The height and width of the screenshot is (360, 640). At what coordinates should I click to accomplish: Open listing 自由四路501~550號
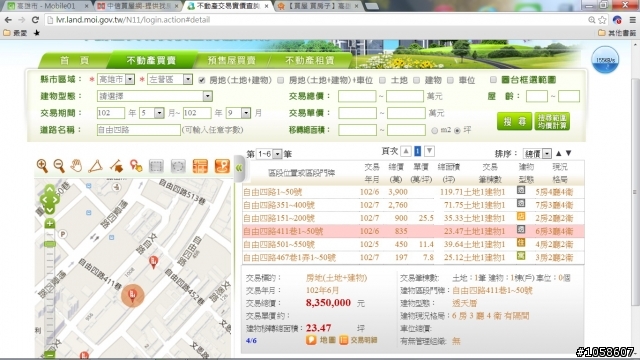[x=279, y=244]
